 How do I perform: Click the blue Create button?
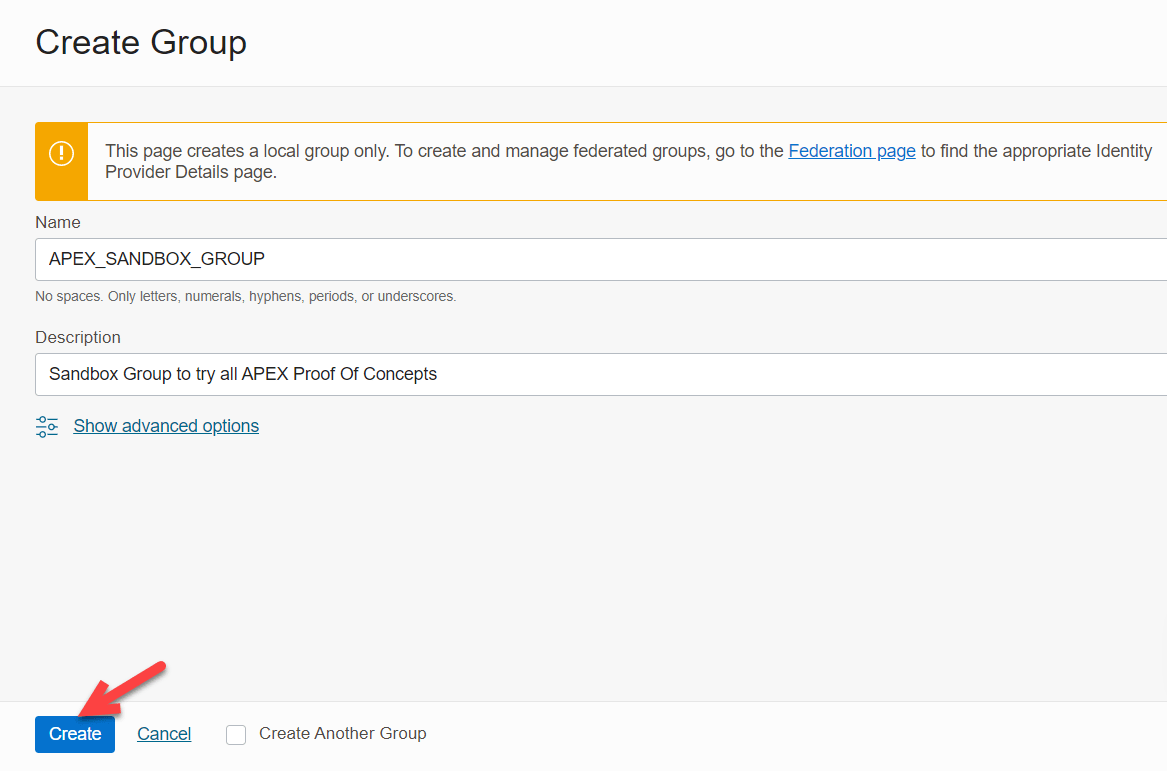coord(74,734)
